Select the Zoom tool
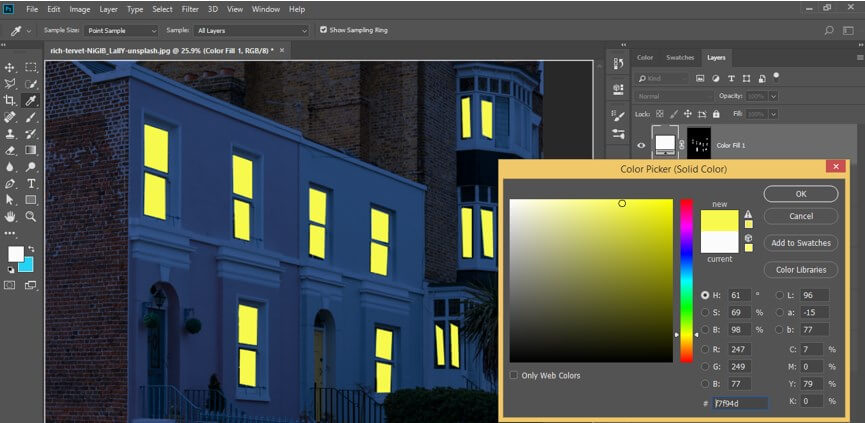The height and width of the screenshot is (423, 865). pos(31,217)
